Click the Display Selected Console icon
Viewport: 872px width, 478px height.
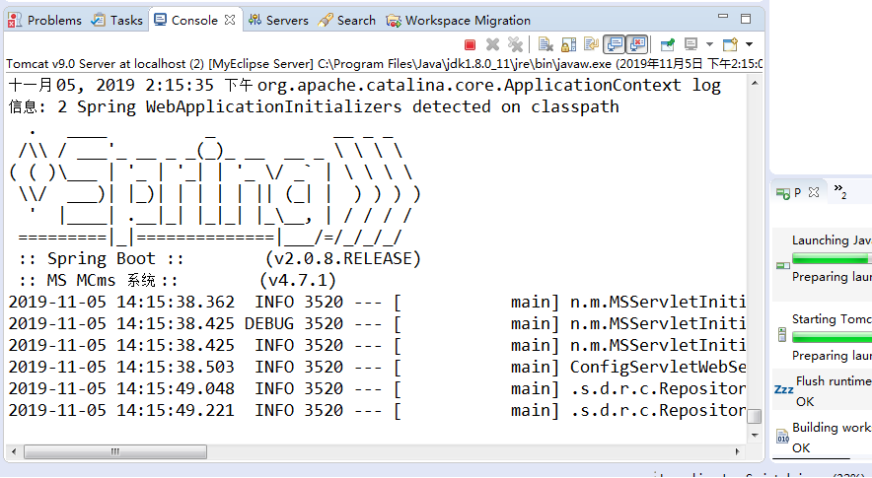pyautogui.click(x=691, y=44)
